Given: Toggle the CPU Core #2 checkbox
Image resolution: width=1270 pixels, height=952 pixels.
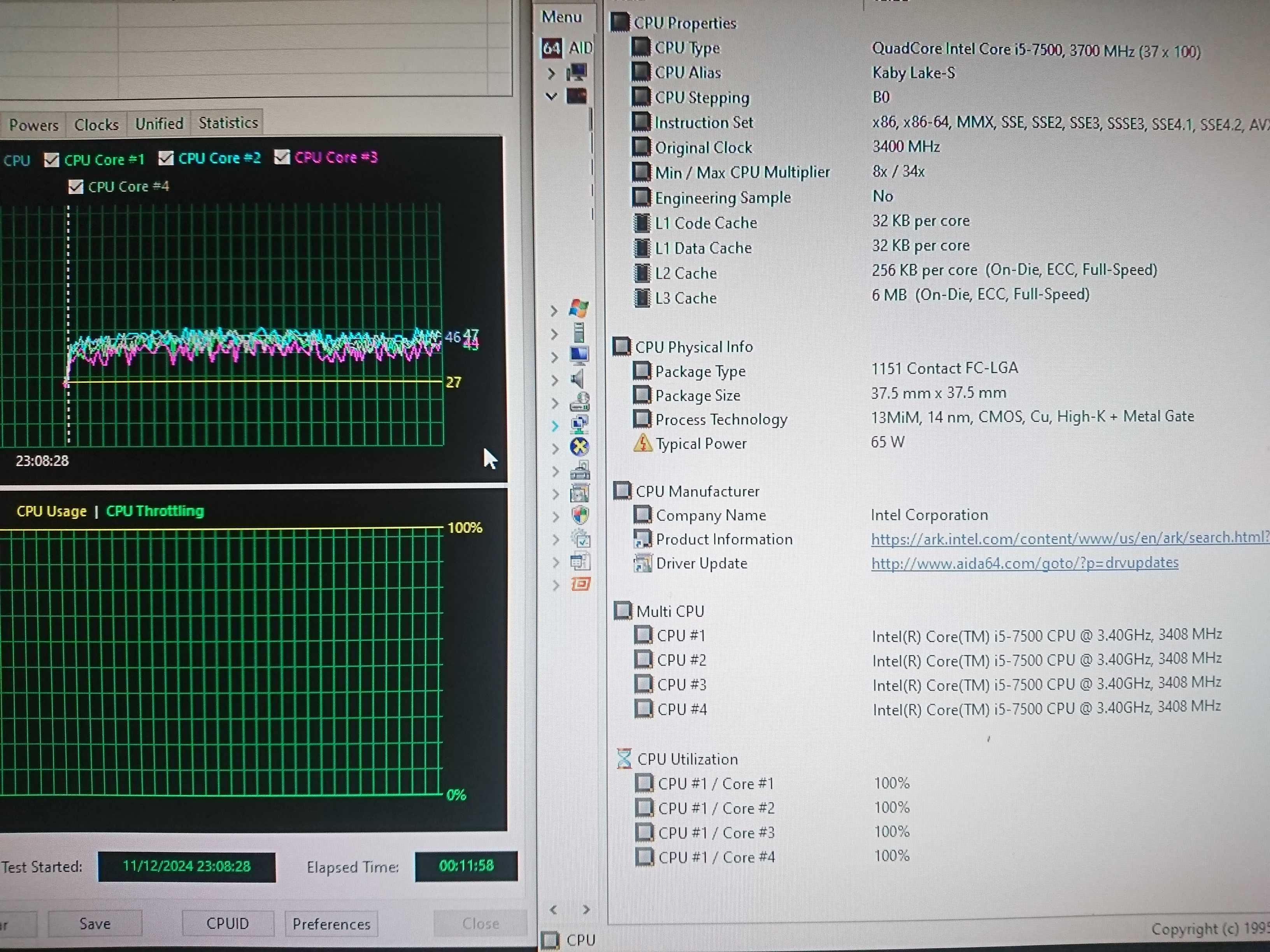Looking at the screenshot, I should [166, 158].
